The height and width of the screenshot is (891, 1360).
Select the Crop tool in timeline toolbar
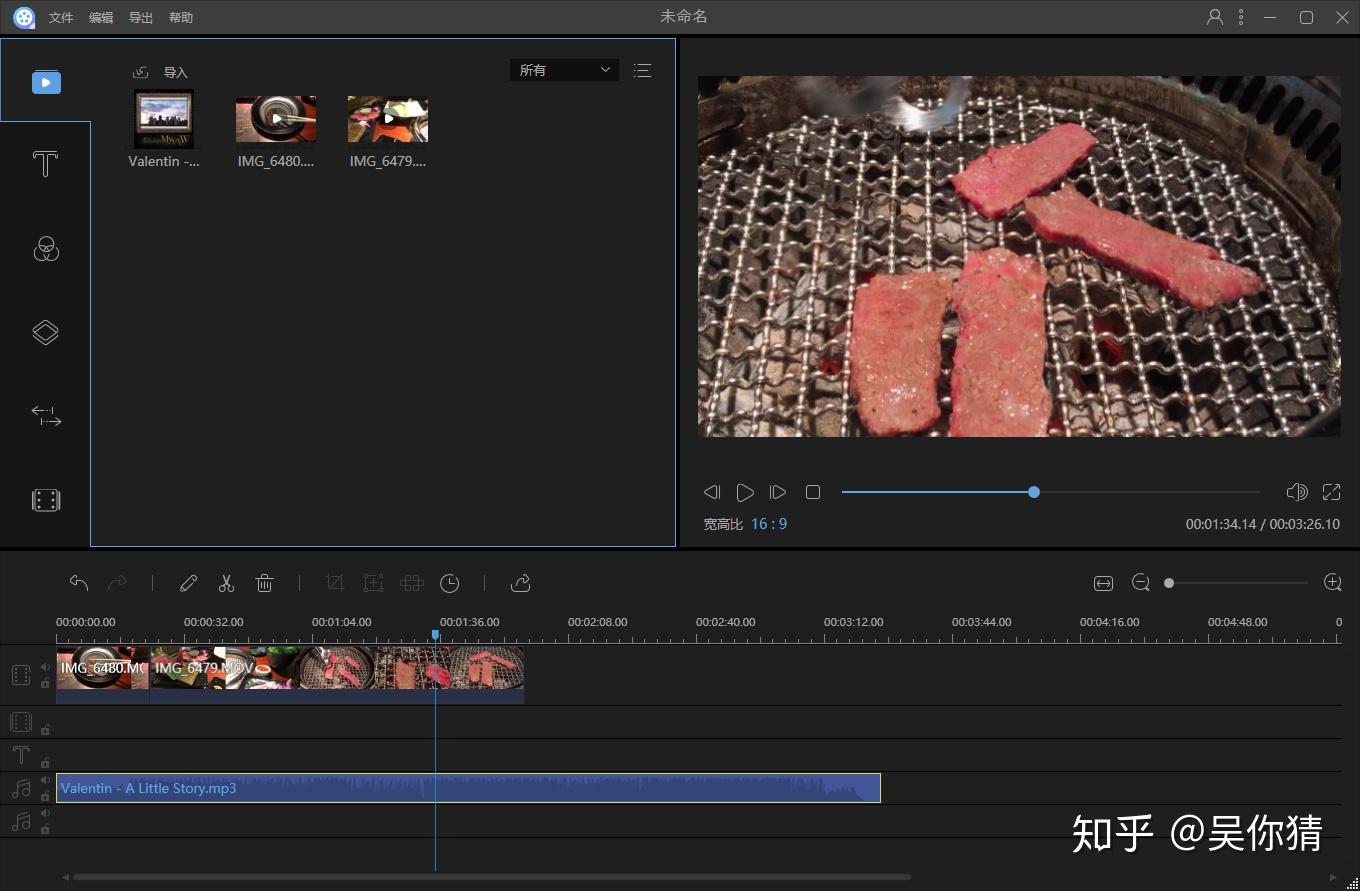(x=335, y=583)
